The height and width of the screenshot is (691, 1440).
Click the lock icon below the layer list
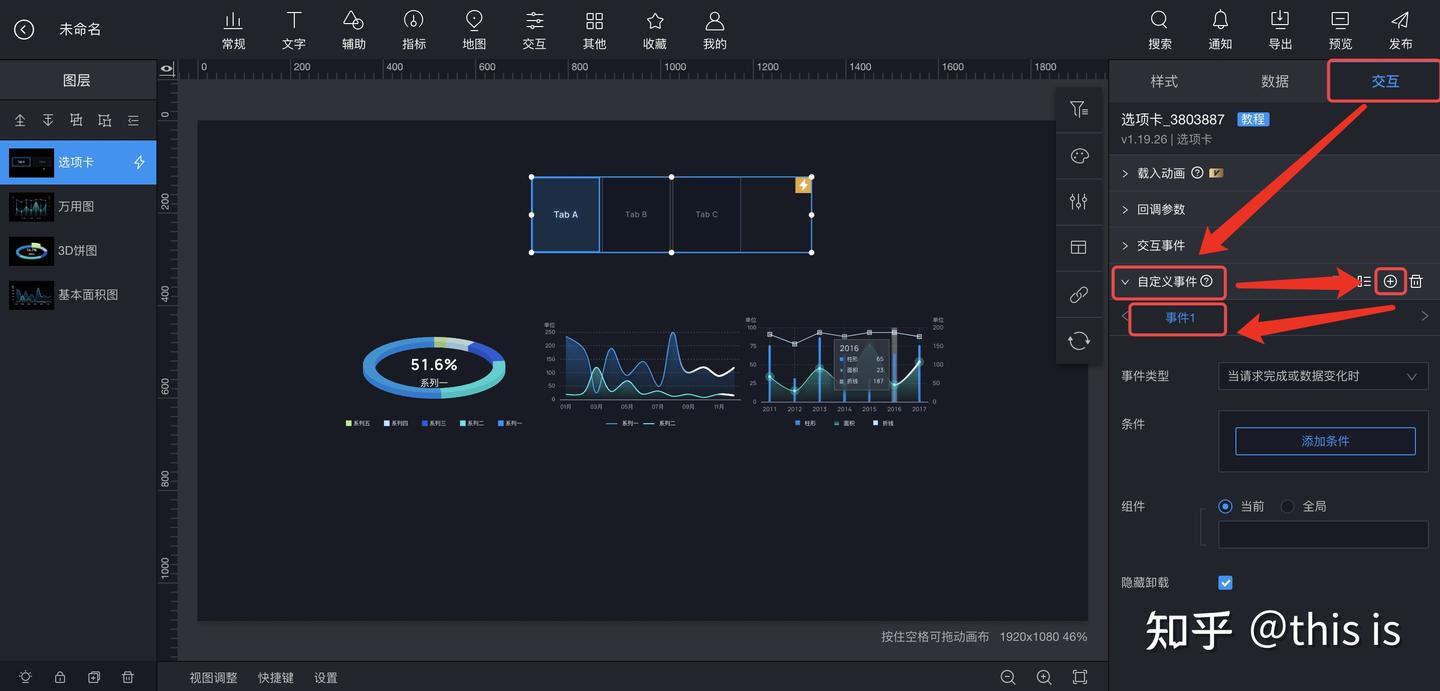pos(60,677)
